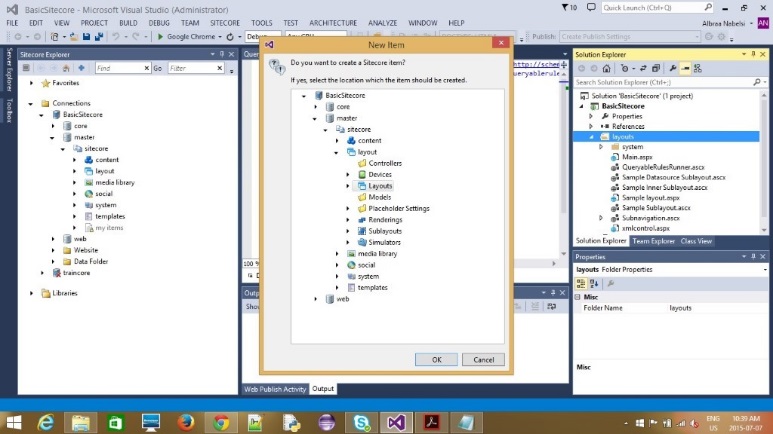
Task: Open the DEBUG menu
Action: [x=159, y=23]
